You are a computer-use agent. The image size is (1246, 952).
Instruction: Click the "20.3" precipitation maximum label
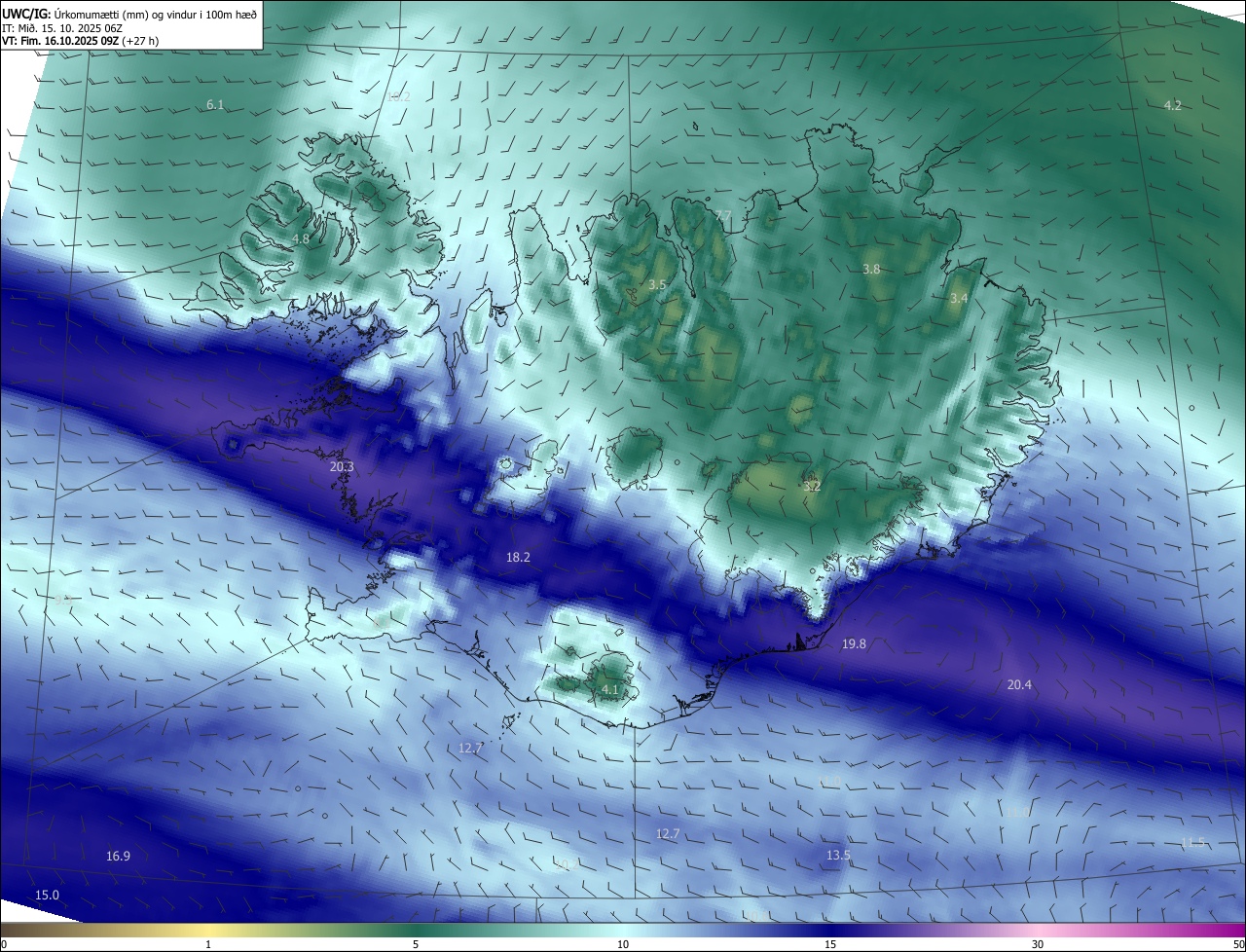click(342, 466)
